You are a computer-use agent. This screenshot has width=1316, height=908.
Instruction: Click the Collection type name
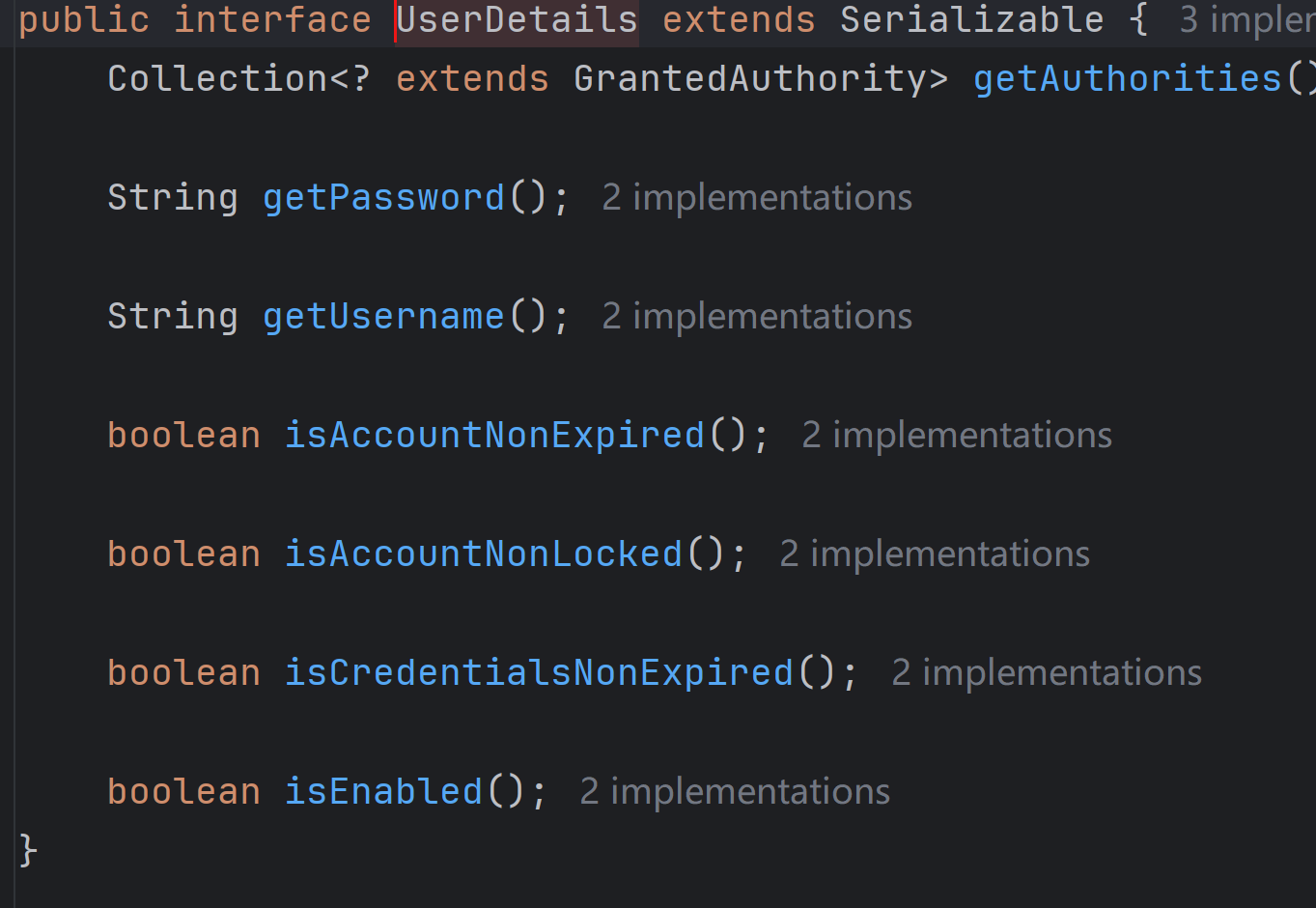point(218,79)
